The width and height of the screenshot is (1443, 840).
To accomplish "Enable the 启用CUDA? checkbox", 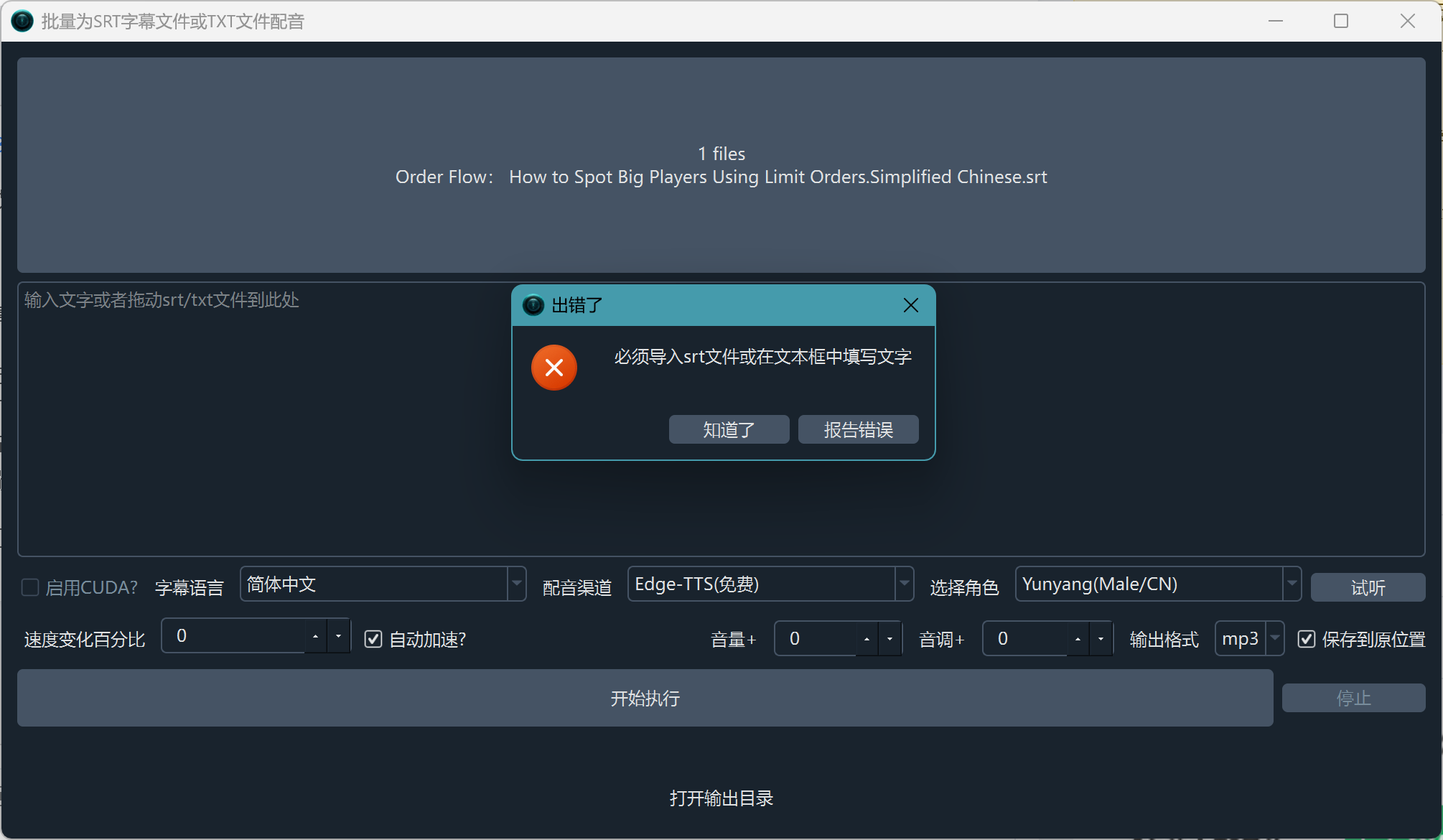I will pos(30,587).
